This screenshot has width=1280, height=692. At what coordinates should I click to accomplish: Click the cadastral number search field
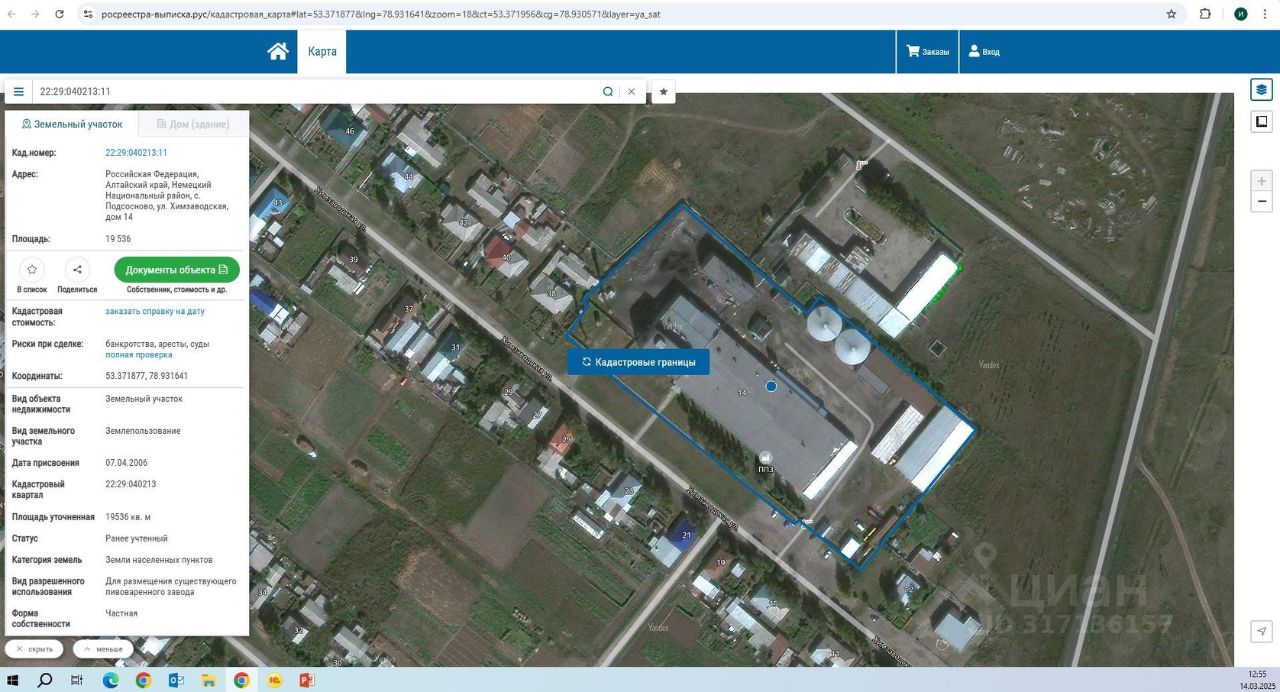(x=315, y=91)
